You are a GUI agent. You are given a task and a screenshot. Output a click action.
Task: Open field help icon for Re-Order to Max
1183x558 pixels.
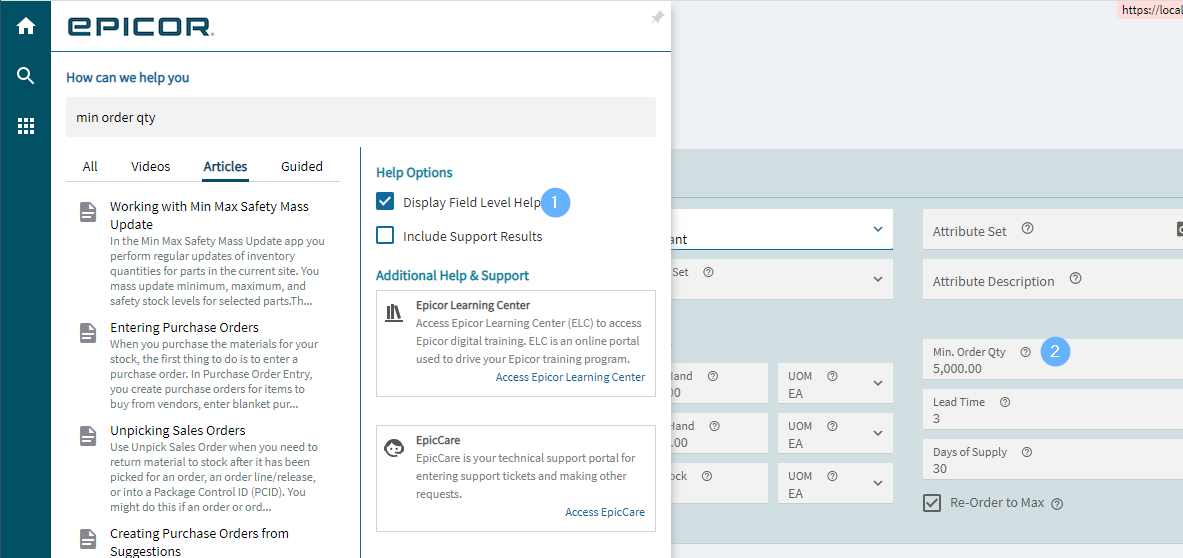coord(1057,504)
